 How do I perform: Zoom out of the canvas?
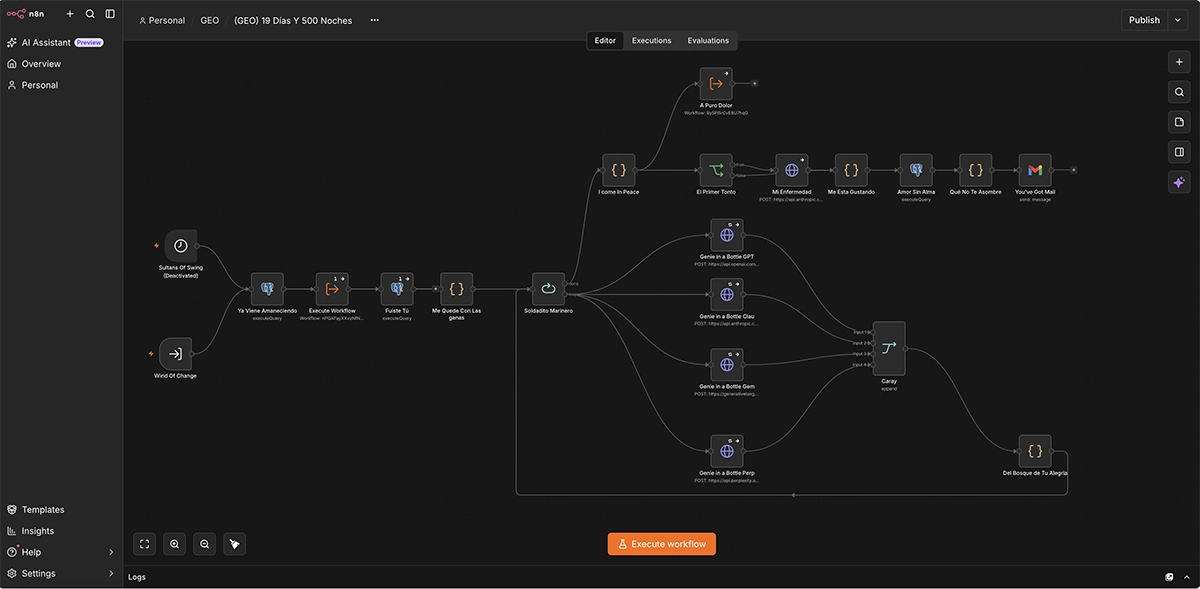pyautogui.click(x=204, y=544)
